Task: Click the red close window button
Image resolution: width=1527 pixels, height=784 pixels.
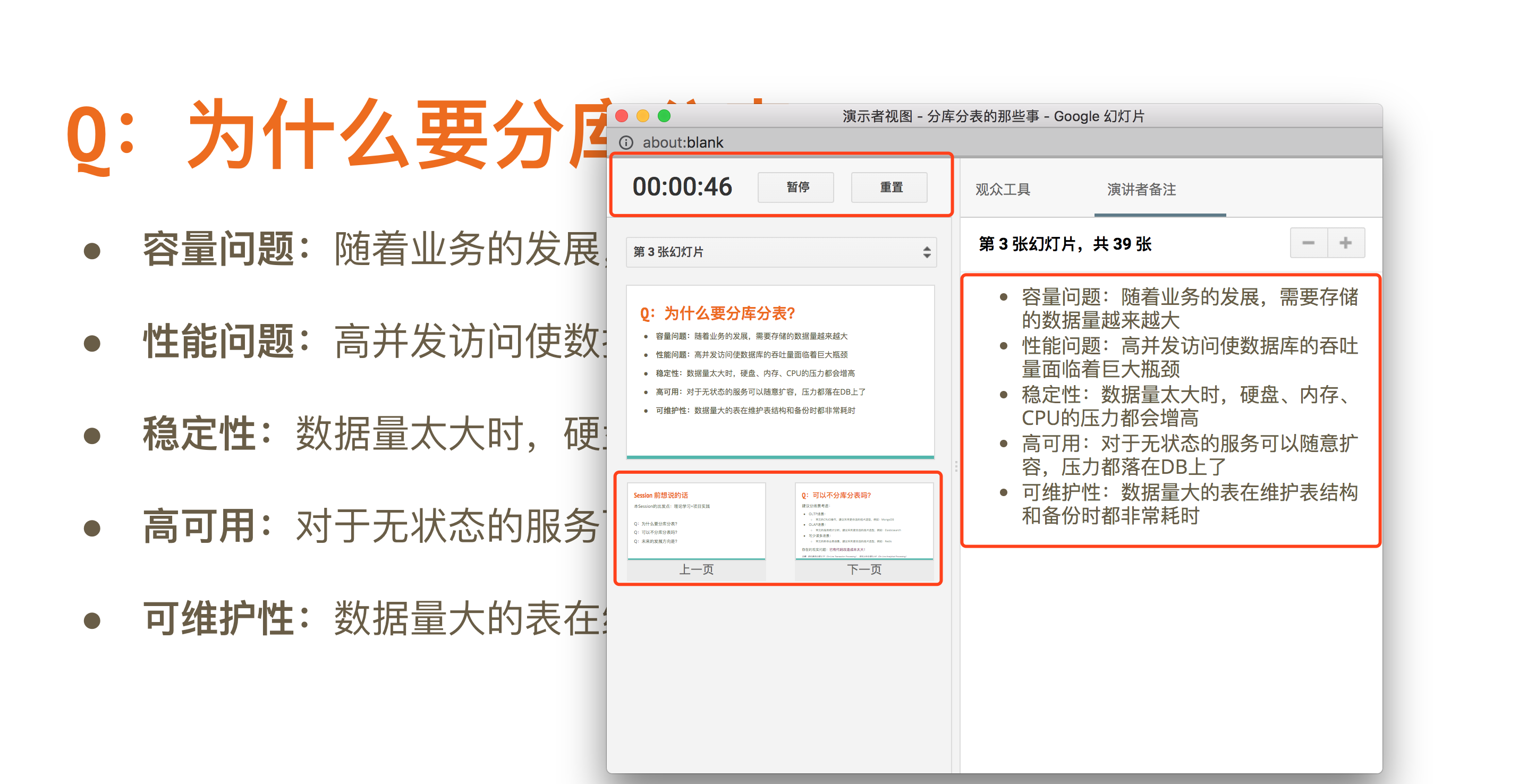Action: 622,116
